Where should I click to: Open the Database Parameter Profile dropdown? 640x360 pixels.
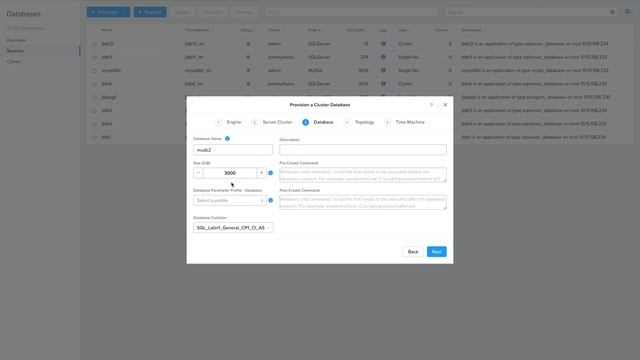tap(230, 200)
